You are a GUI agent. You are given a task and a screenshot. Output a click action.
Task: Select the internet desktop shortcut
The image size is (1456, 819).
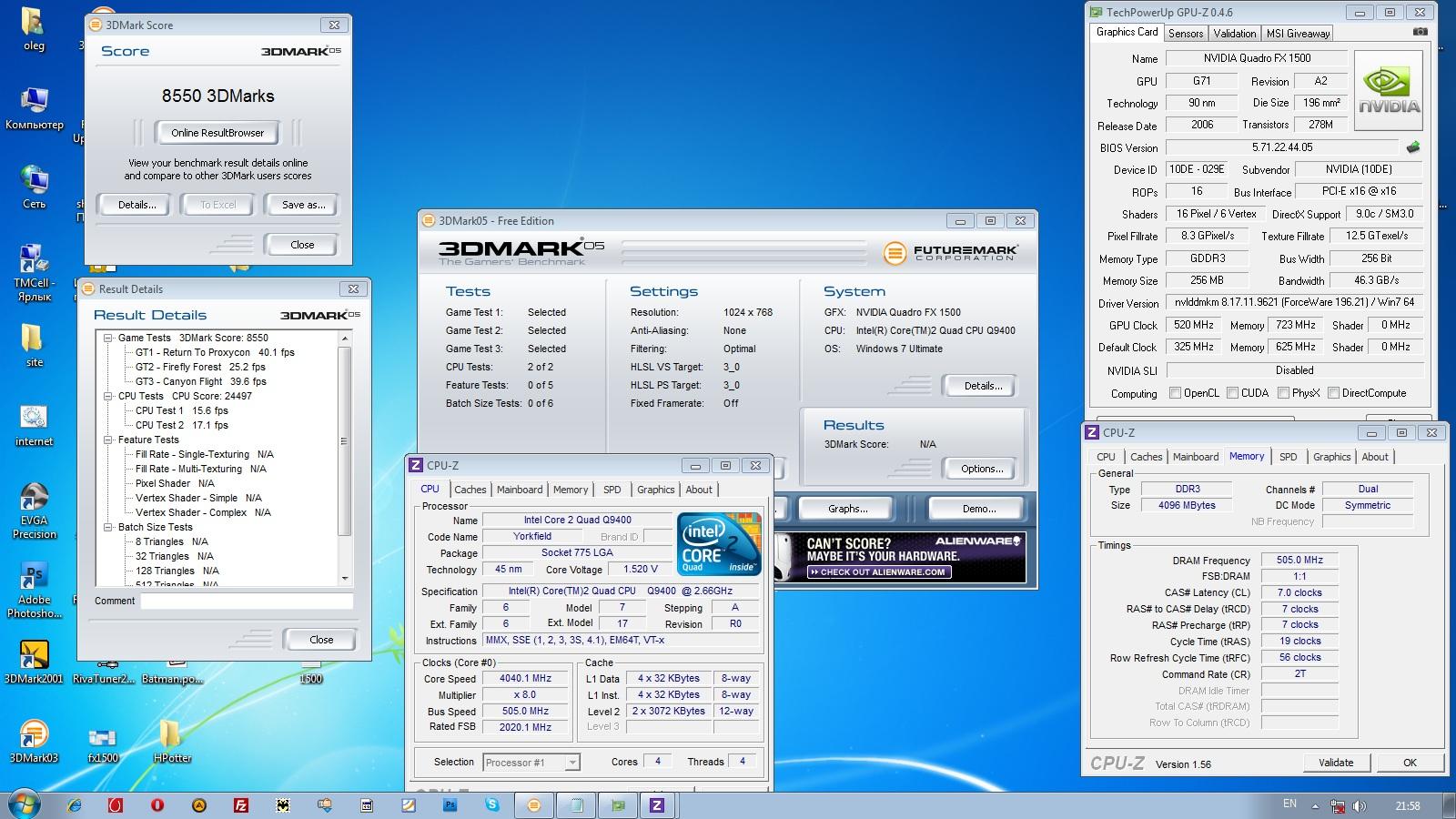pos(34,425)
